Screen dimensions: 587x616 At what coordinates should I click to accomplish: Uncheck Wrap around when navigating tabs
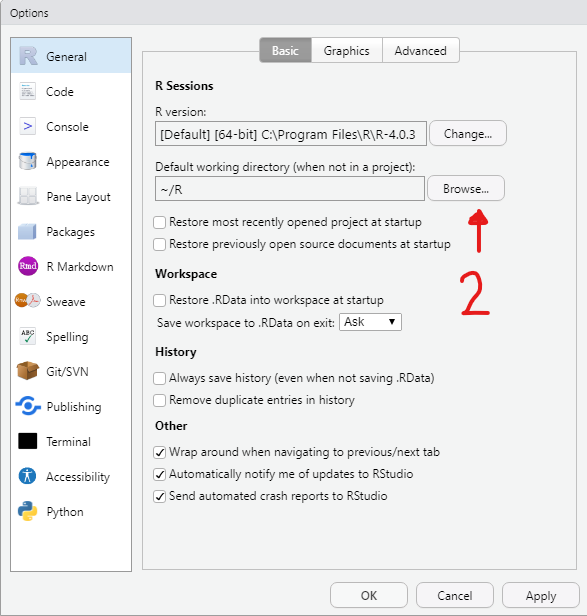(x=160, y=453)
